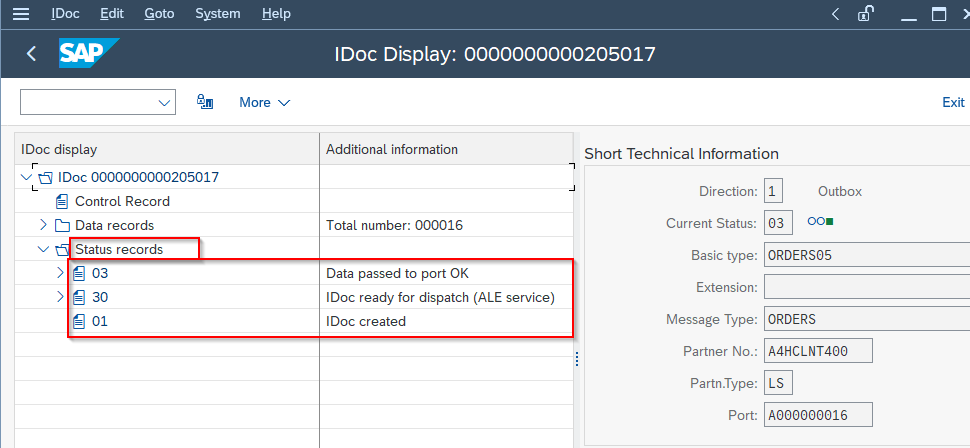Click document icon of status record 03
This screenshot has width=970, height=448.
79,273
